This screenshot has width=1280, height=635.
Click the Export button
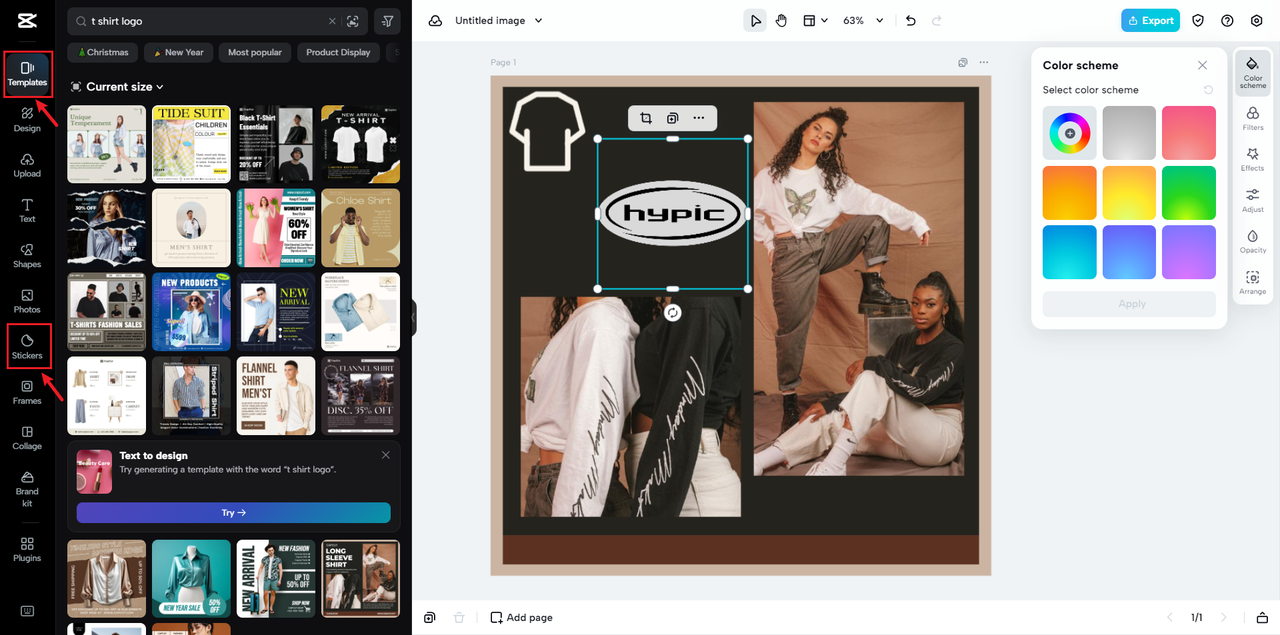click(x=1150, y=21)
